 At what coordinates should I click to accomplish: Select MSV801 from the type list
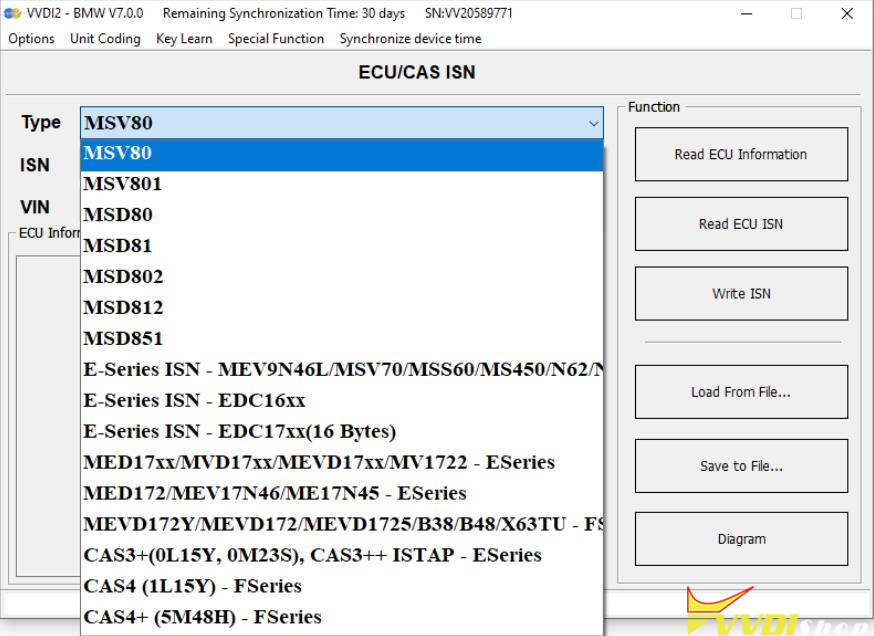(342, 184)
